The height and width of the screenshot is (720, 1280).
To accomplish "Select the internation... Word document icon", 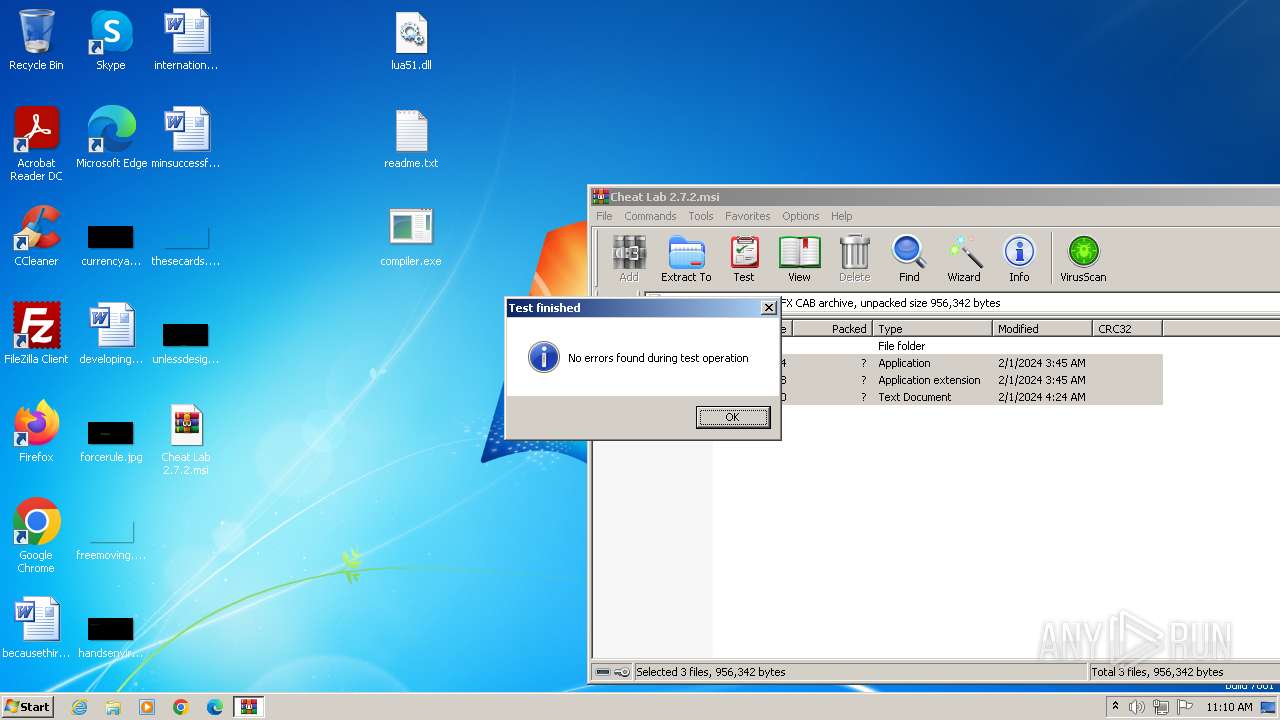I will coord(186,40).
